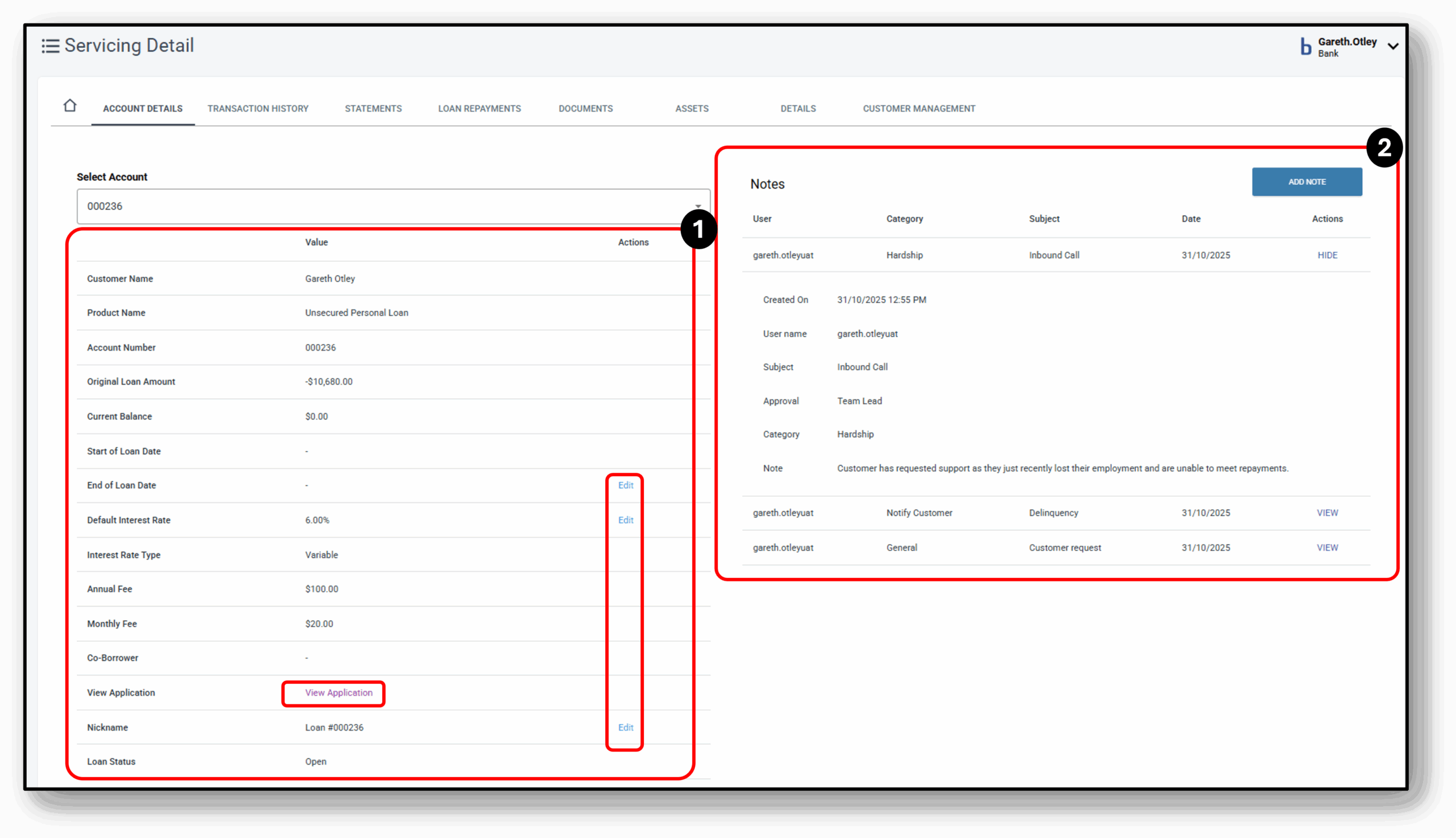Click the ADD NOTE button
1456x838 pixels.
coord(1306,181)
